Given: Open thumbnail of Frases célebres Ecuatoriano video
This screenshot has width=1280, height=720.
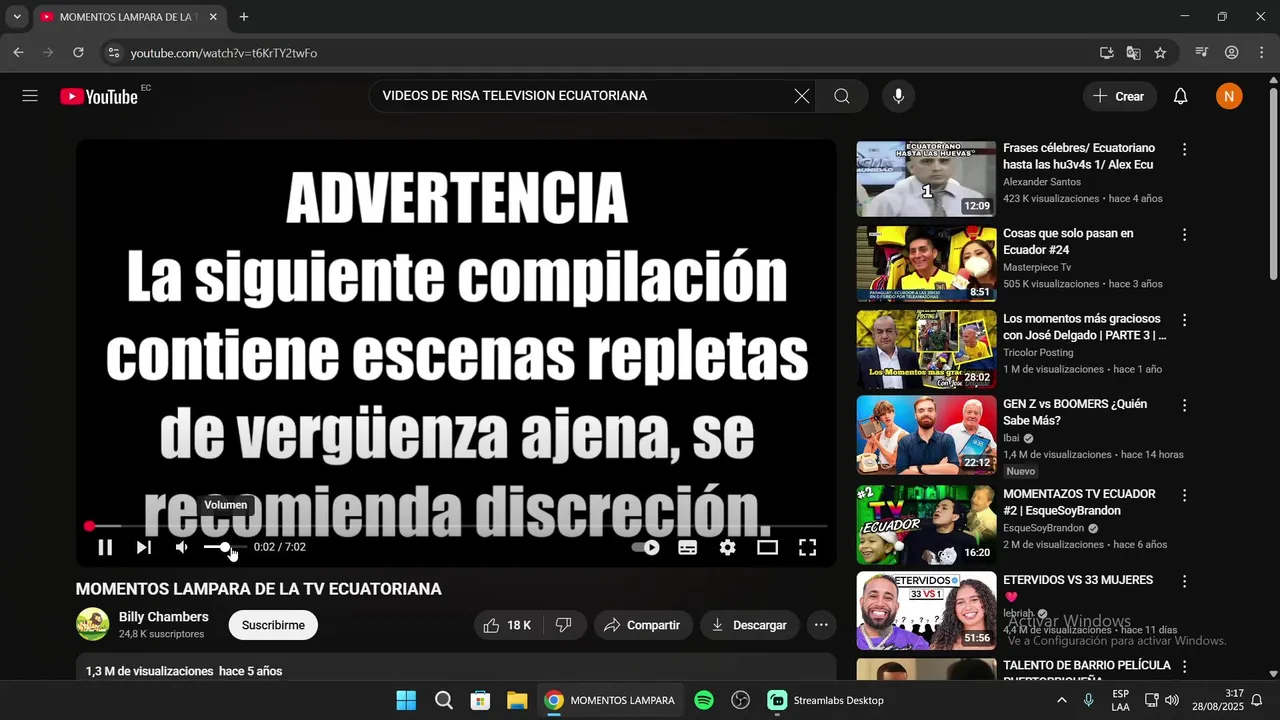Looking at the screenshot, I should tap(926, 179).
